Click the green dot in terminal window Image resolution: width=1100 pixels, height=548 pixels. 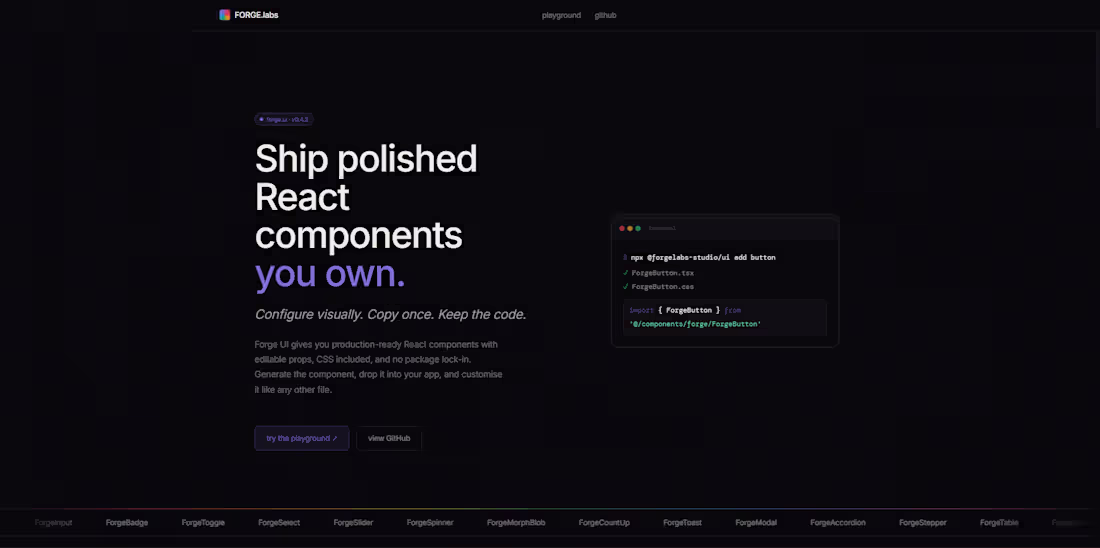[x=638, y=228]
